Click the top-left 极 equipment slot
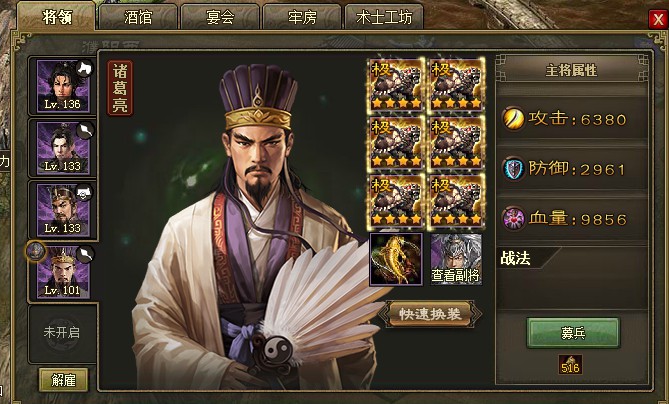 396,84
